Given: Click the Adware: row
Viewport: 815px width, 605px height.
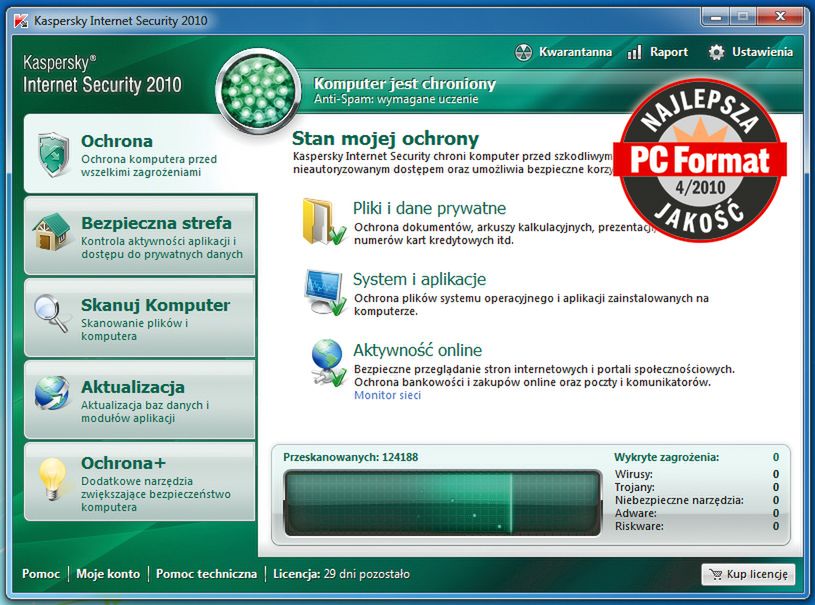Looking at the screenshot, I should (x=697, y=513).
